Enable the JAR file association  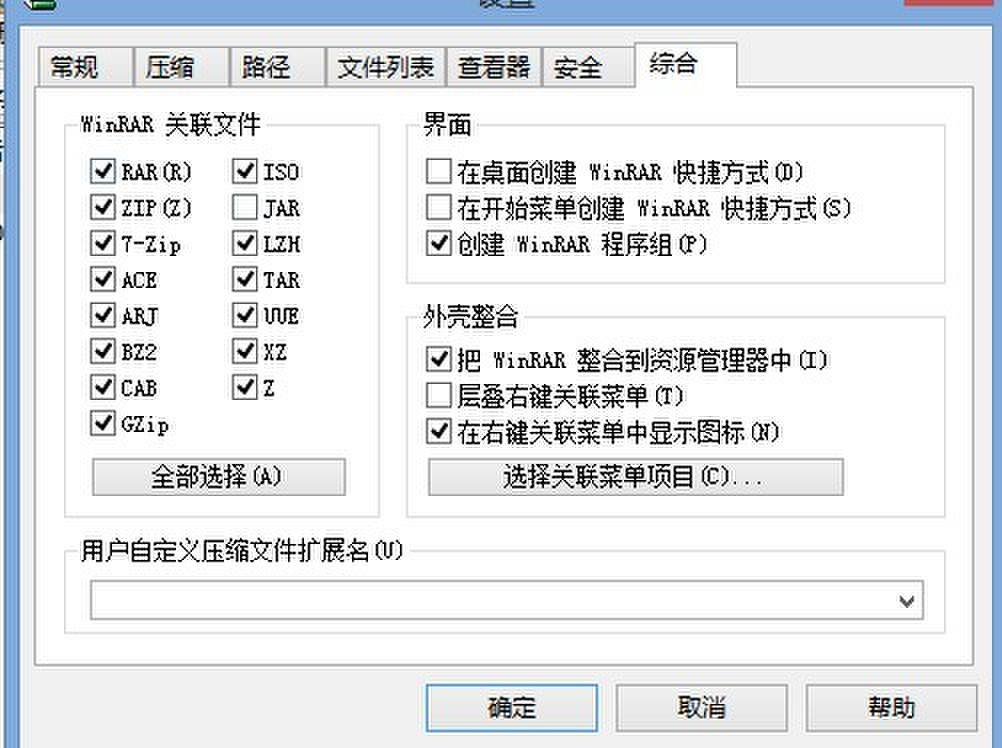pos(244,207)
